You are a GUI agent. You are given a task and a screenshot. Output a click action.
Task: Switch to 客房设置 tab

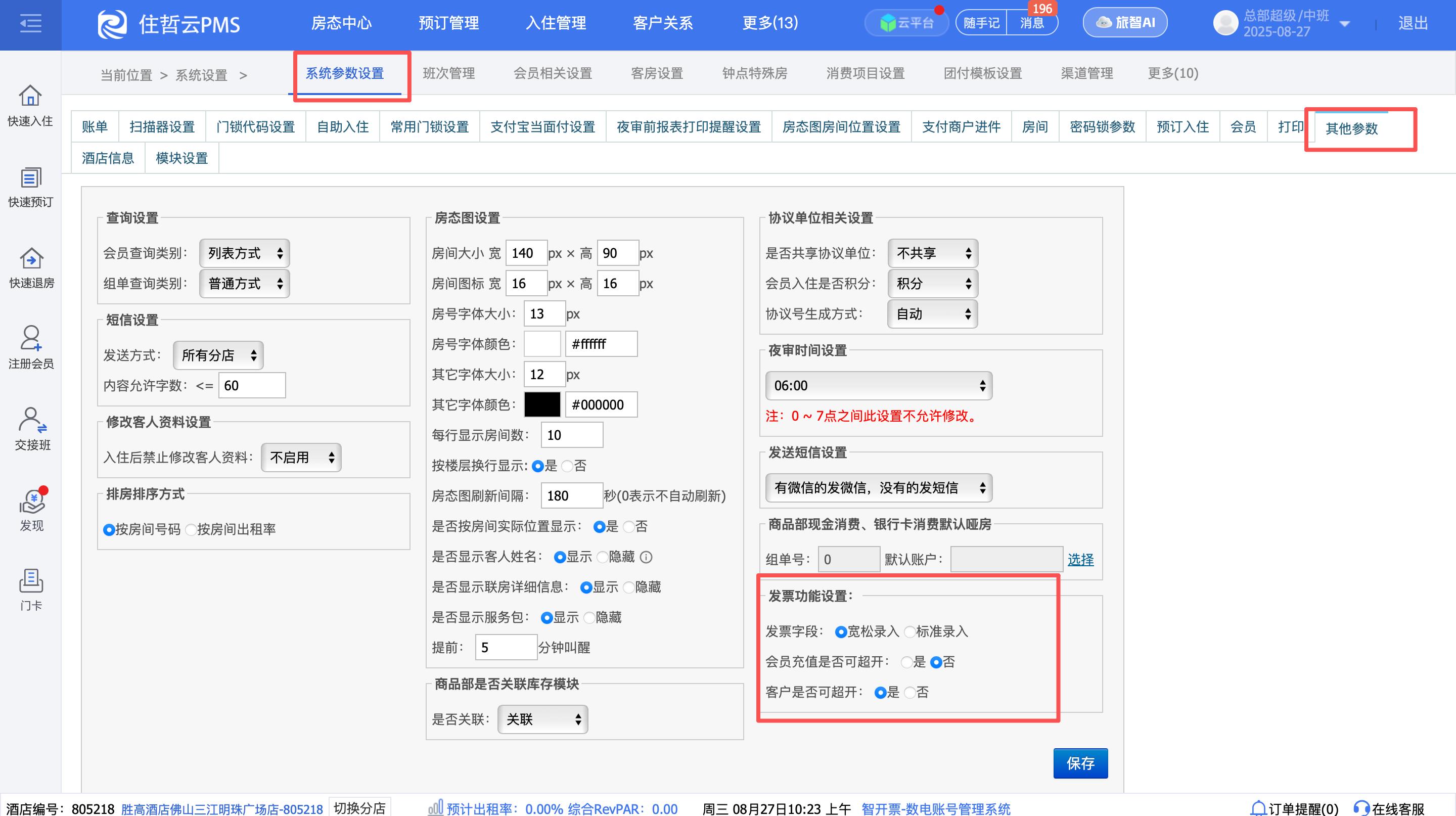[x=657, y=73]
